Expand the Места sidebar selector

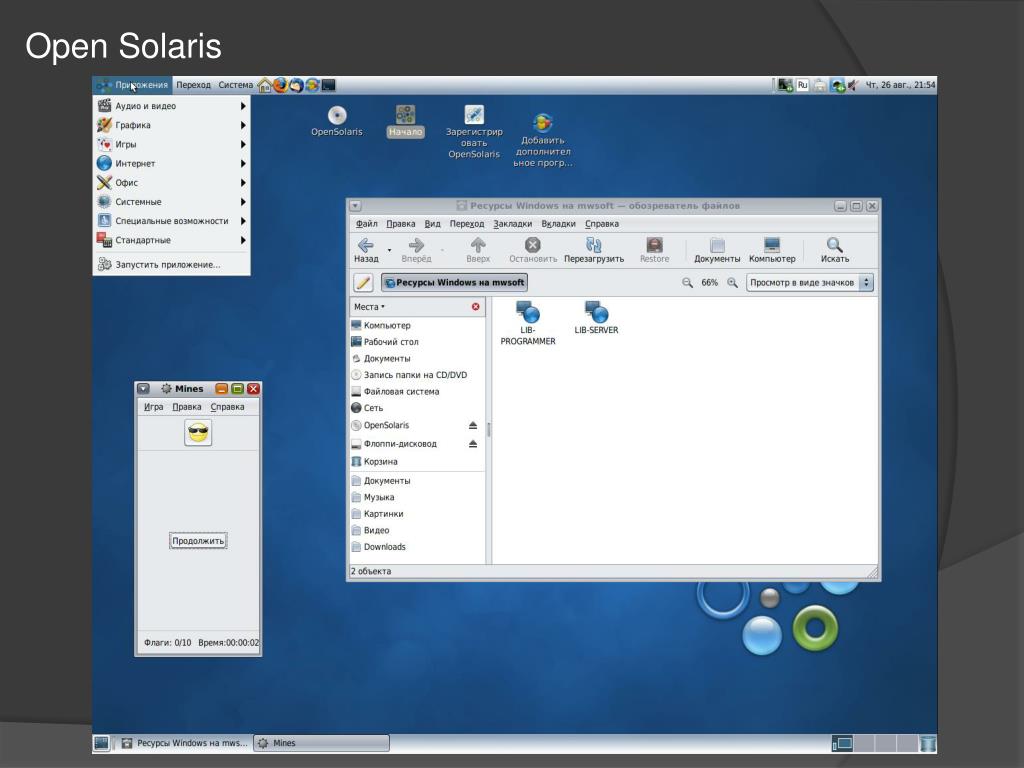pos(370,307)
